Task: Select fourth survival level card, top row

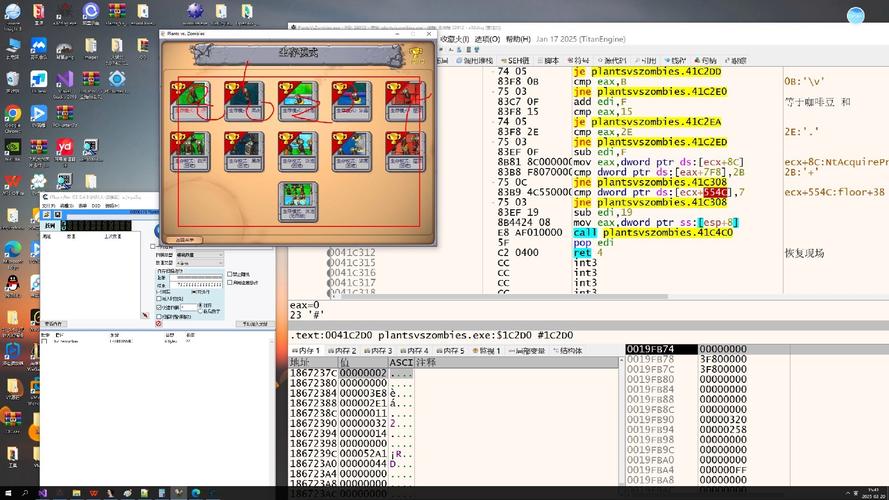Action: point(352,101)
